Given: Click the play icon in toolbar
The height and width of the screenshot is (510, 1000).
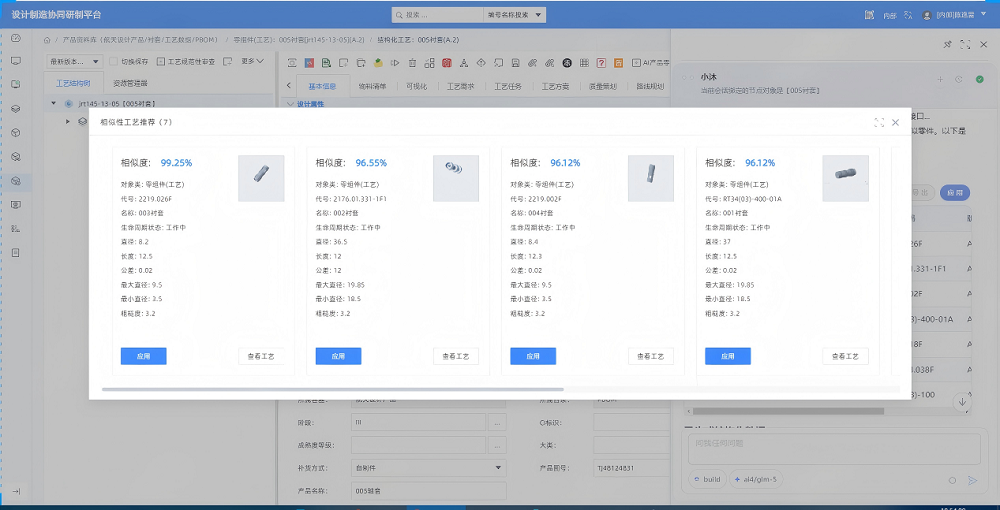Looking at the screenshot, I should [x=395, y=62].
